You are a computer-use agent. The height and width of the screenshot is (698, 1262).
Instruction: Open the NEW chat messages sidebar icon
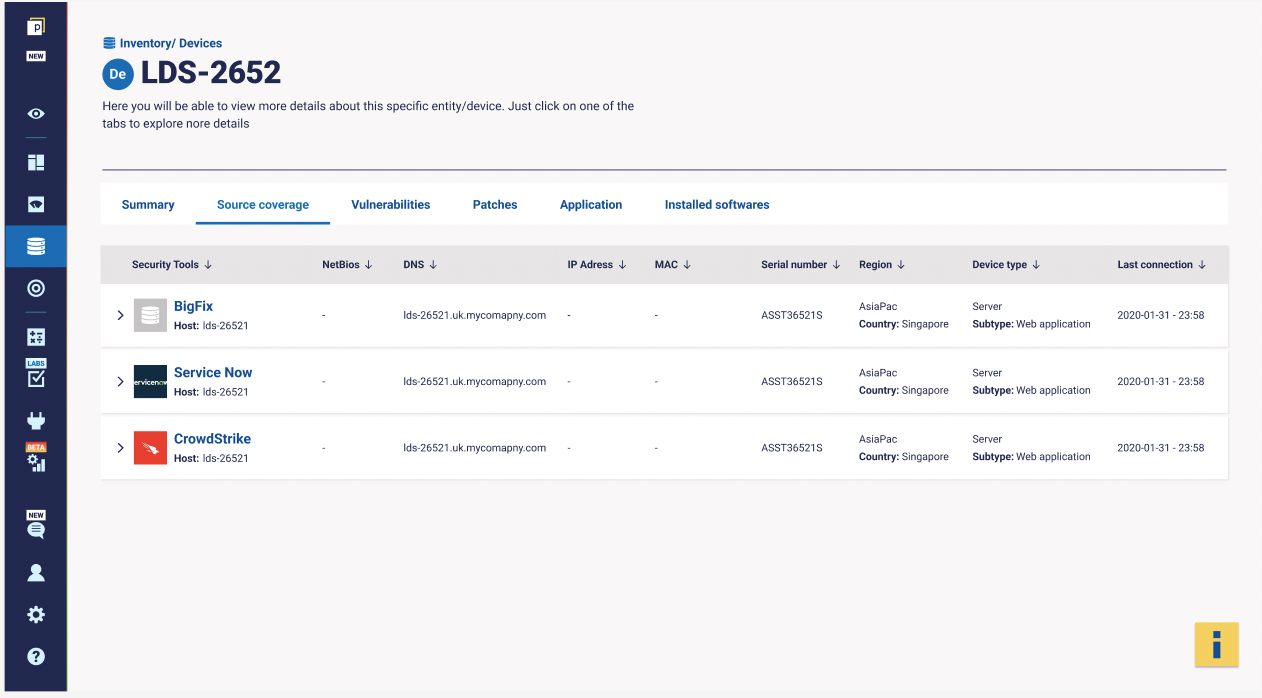point(36,524)
